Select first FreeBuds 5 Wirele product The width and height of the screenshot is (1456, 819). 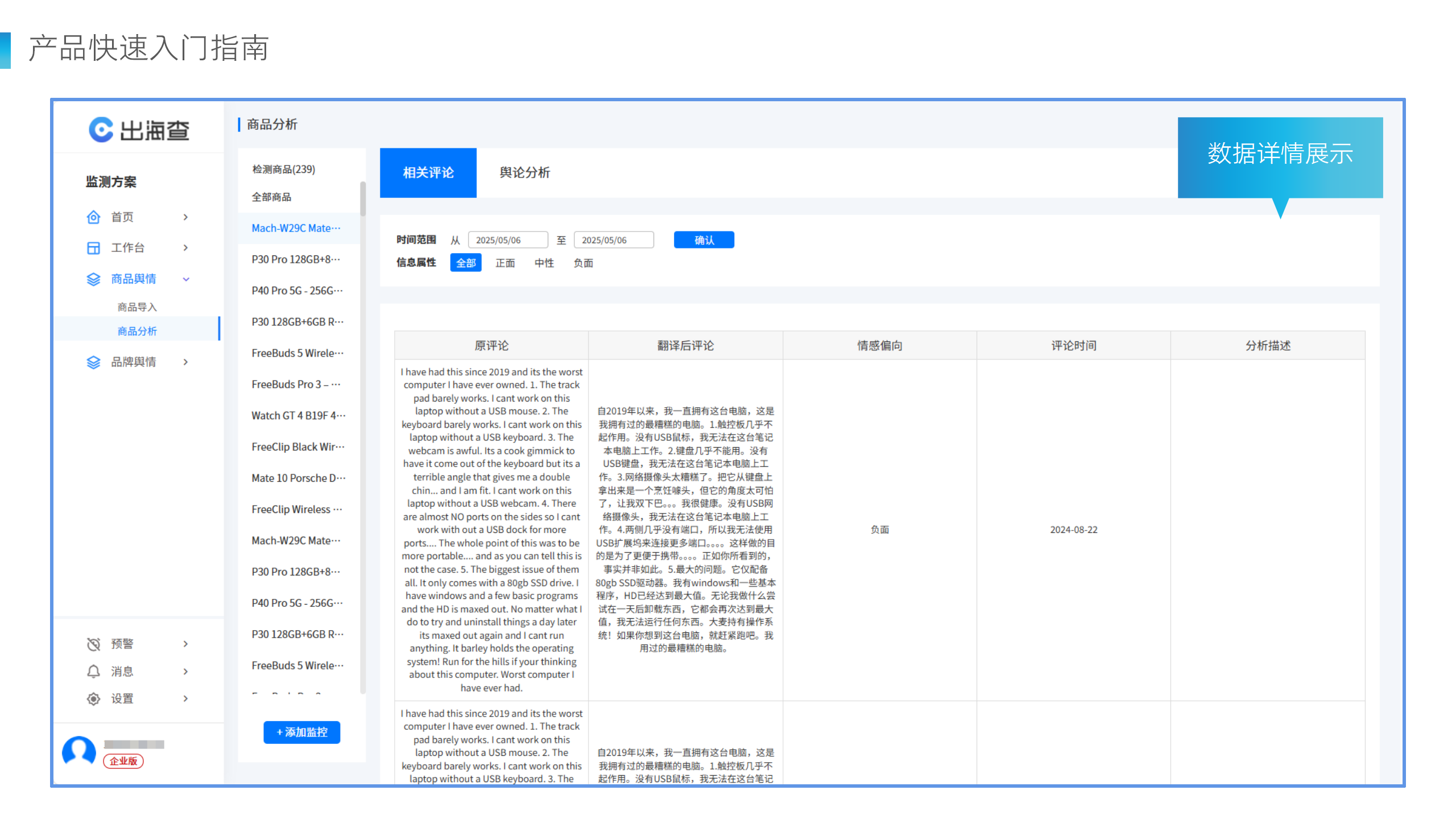click(x=298, y=353)
